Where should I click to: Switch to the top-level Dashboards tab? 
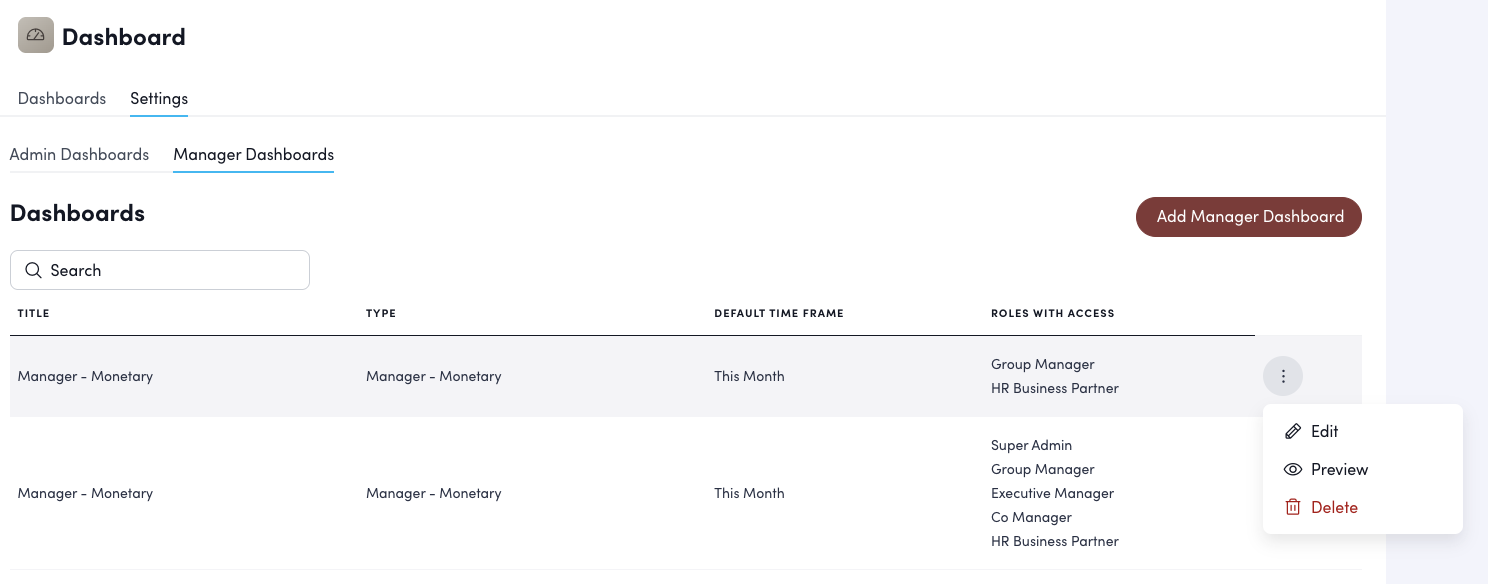(x=62, y=98)
